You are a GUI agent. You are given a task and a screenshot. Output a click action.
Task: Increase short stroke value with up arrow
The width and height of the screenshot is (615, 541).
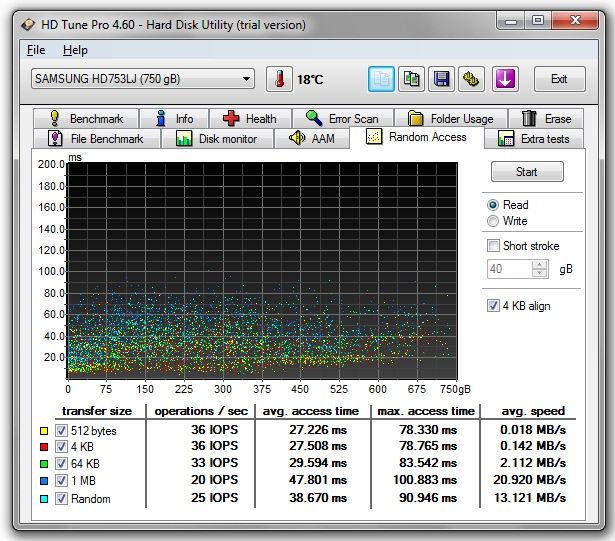[x=540, y=264]
